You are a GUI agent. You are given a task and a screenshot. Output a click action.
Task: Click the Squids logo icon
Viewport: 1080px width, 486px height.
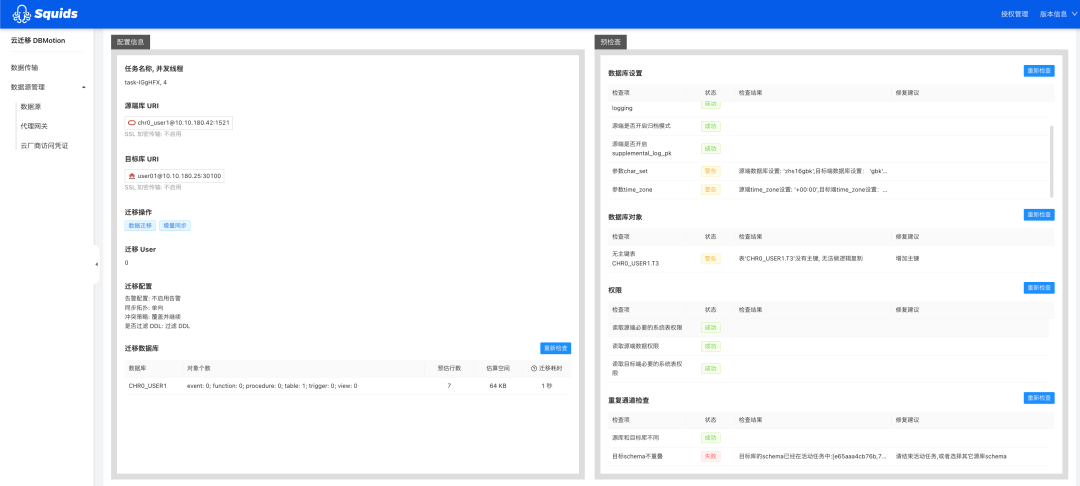(21, 14)
